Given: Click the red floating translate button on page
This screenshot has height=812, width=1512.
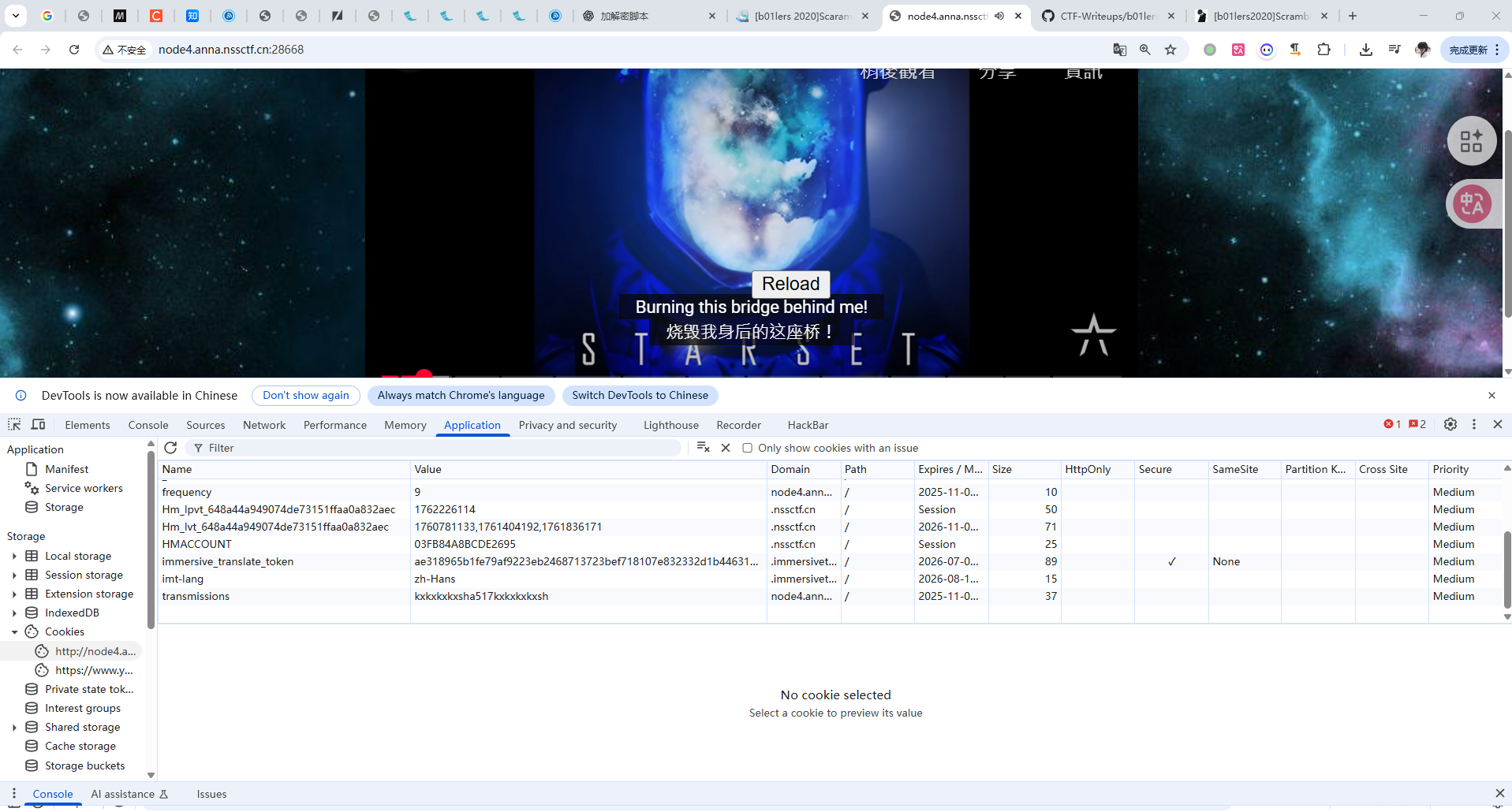Looking at the screenshot, I should click(x=1472, y=204).
